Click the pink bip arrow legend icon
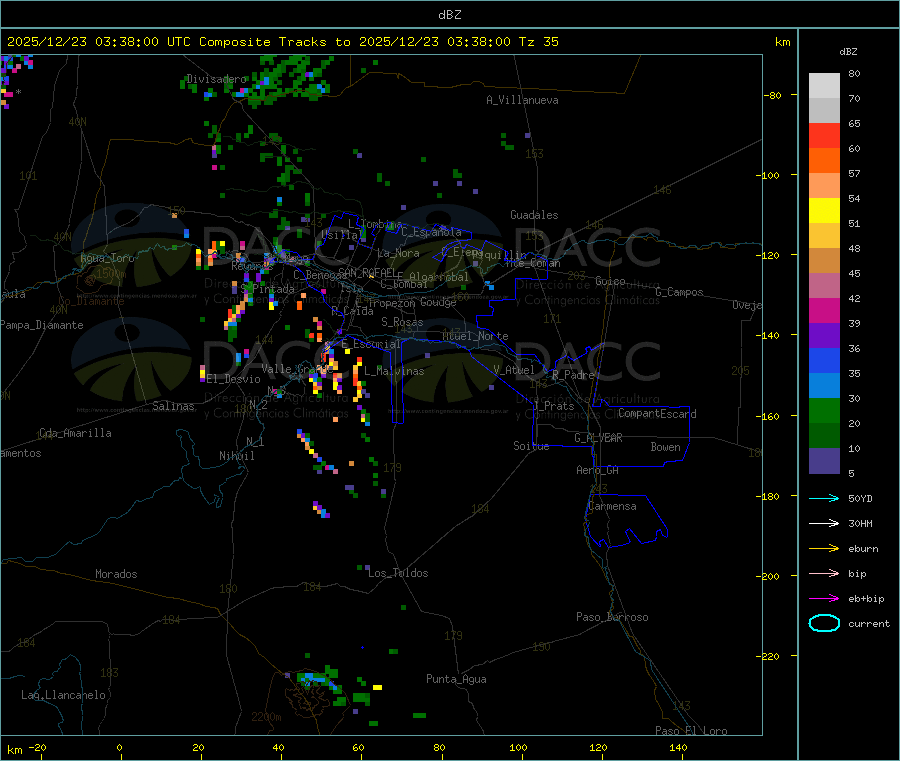The width and height of the screenshot is (900, 761). click(x=824, y=573)
